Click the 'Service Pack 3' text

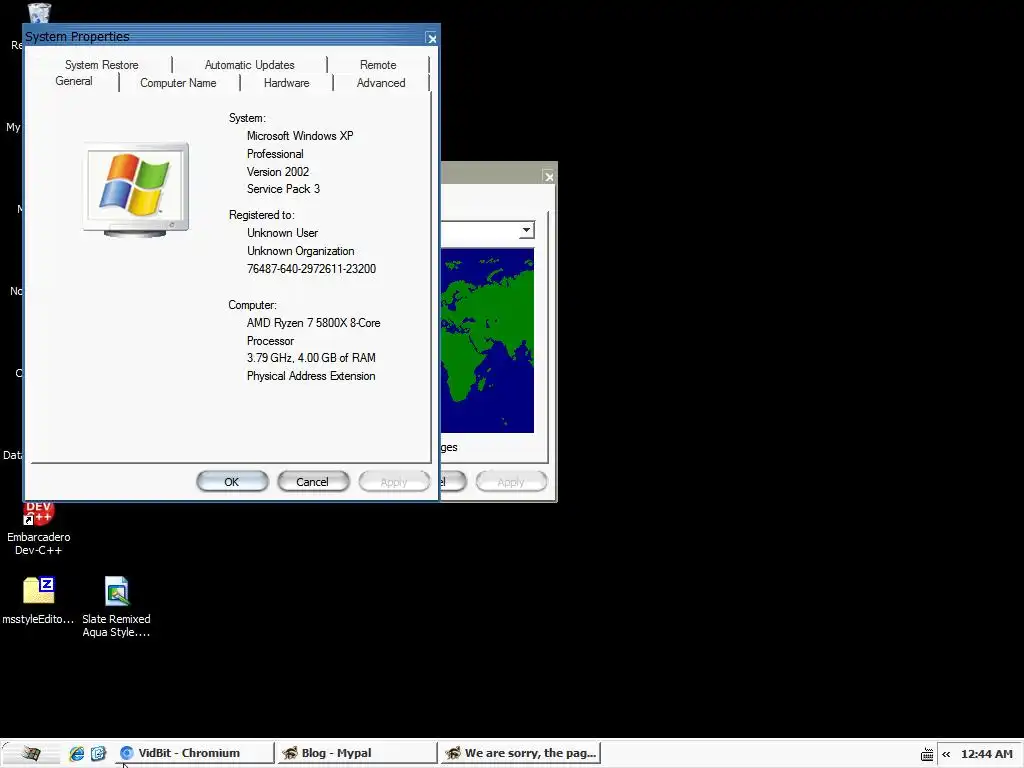[x=283, y=189]
